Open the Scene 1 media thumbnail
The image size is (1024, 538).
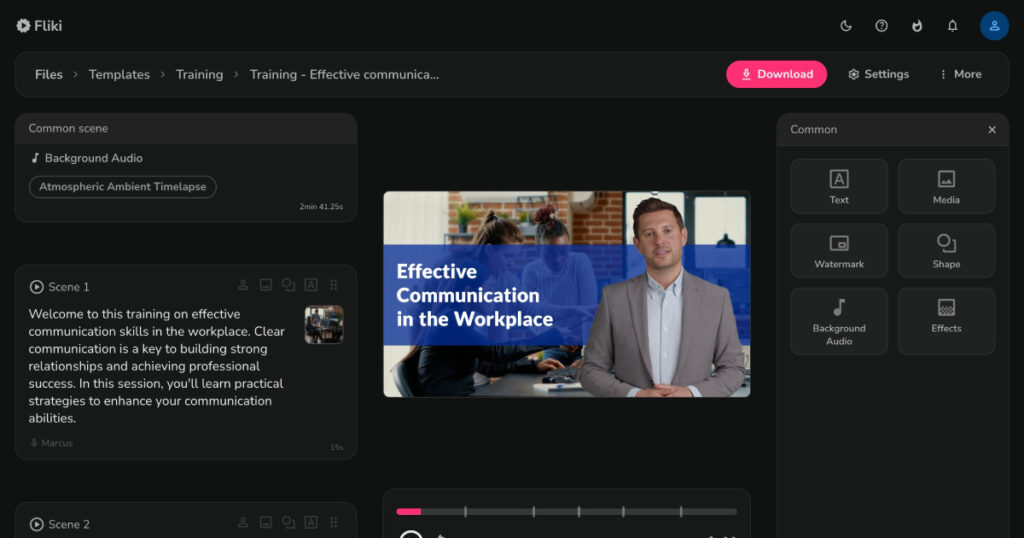324,325
